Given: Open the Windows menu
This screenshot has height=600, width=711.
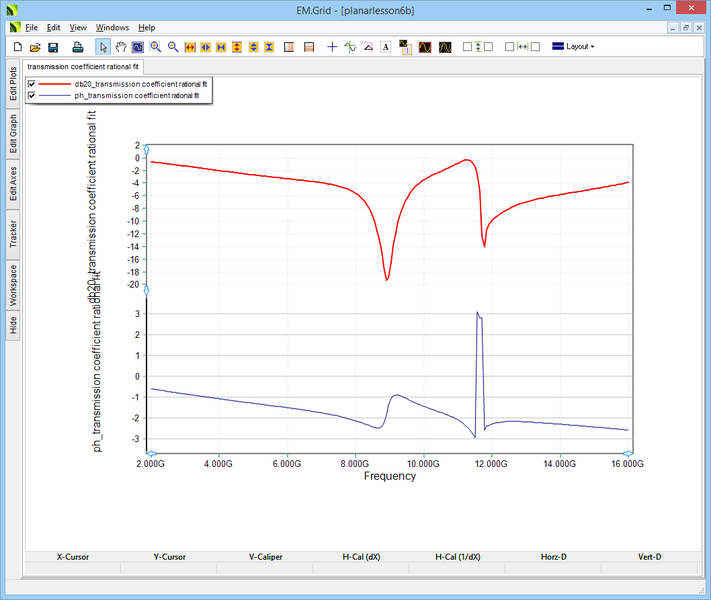Looking at the screenshot, I should (x=112, y=27).
